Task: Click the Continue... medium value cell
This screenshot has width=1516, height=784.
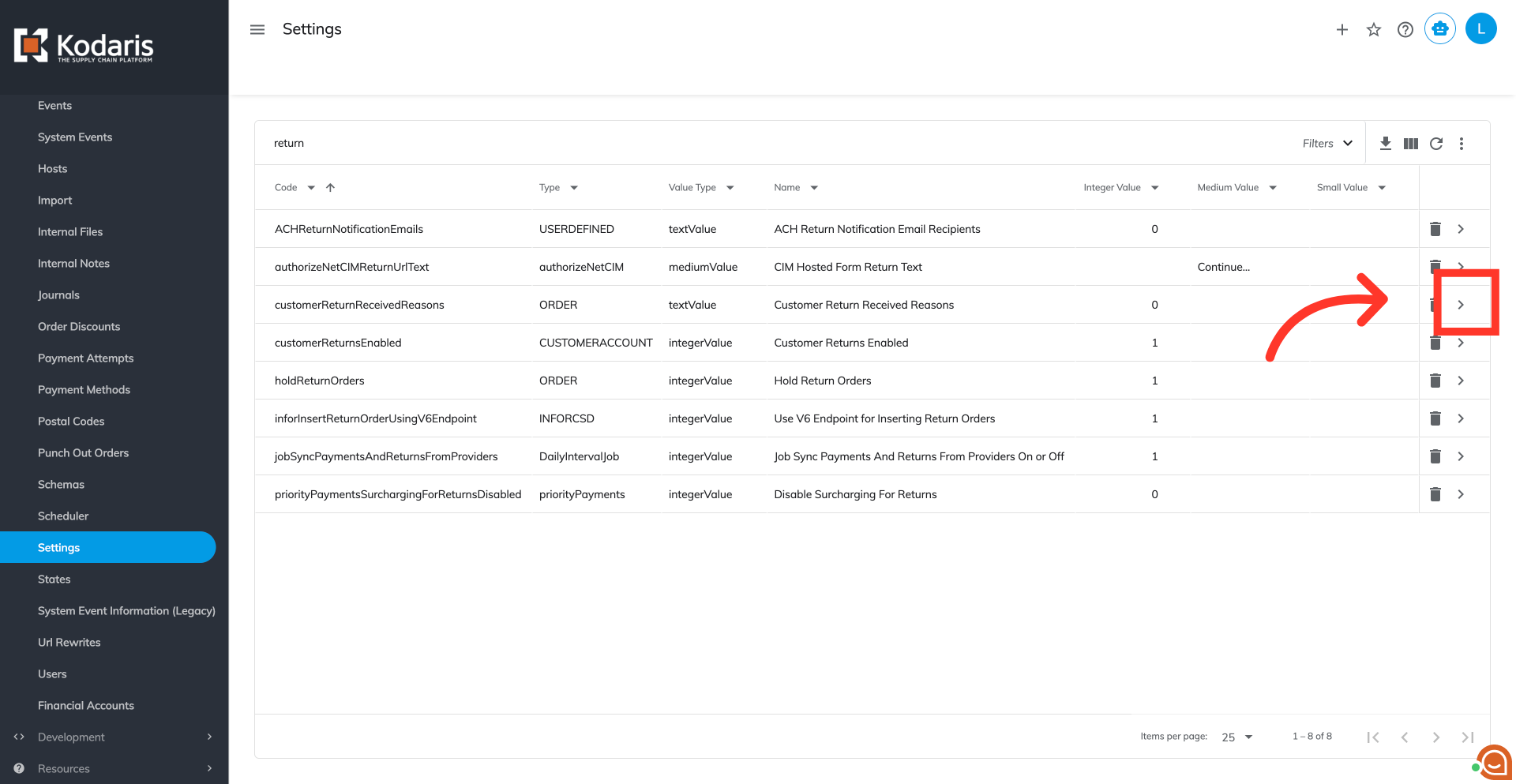Action: (x=1224, y=267)
